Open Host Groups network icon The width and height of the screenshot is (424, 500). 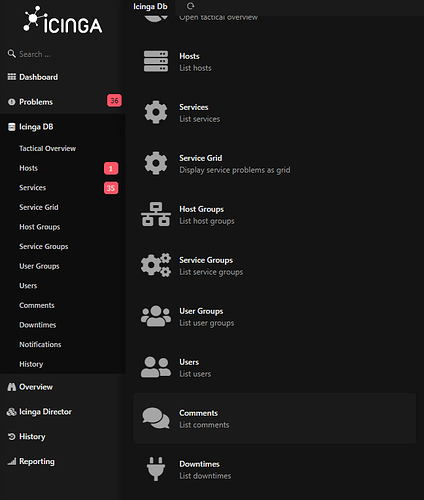click(x=156, y=214)
